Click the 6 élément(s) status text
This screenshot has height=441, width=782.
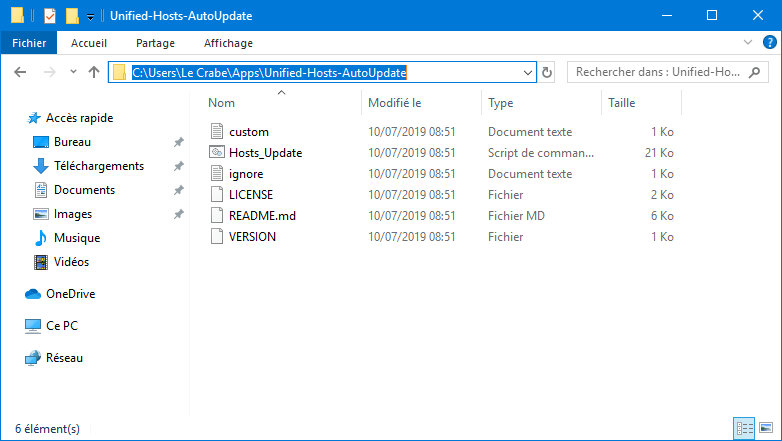[47, 429]
